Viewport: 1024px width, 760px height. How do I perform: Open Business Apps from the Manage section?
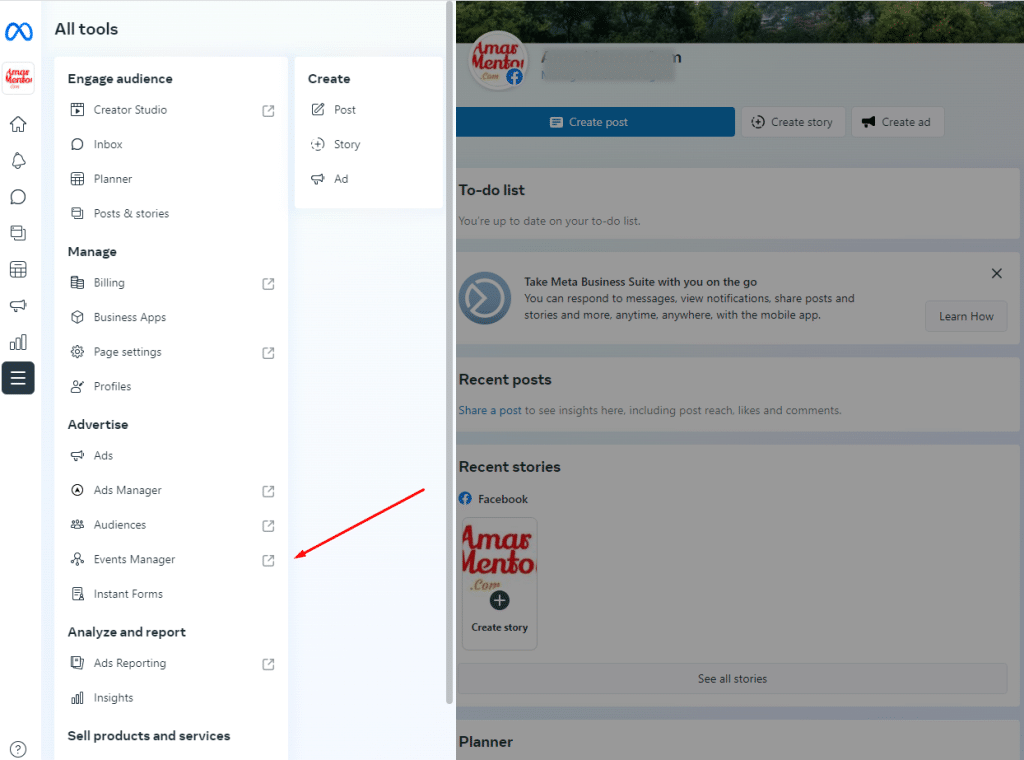pyautogui.click(x=130, y=317)
